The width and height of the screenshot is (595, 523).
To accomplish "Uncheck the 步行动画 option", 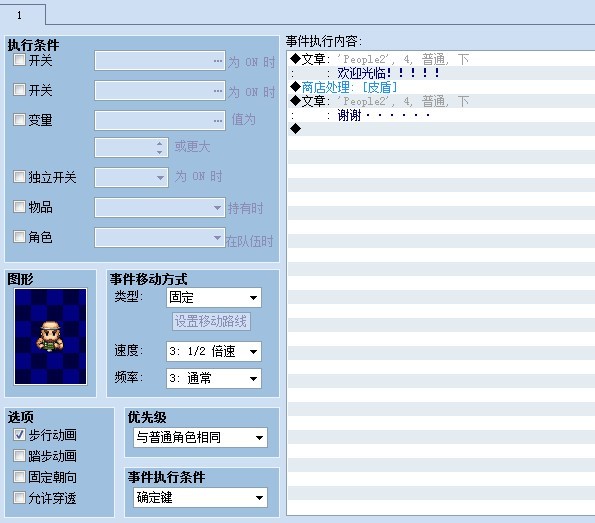I will coord(19,435).
